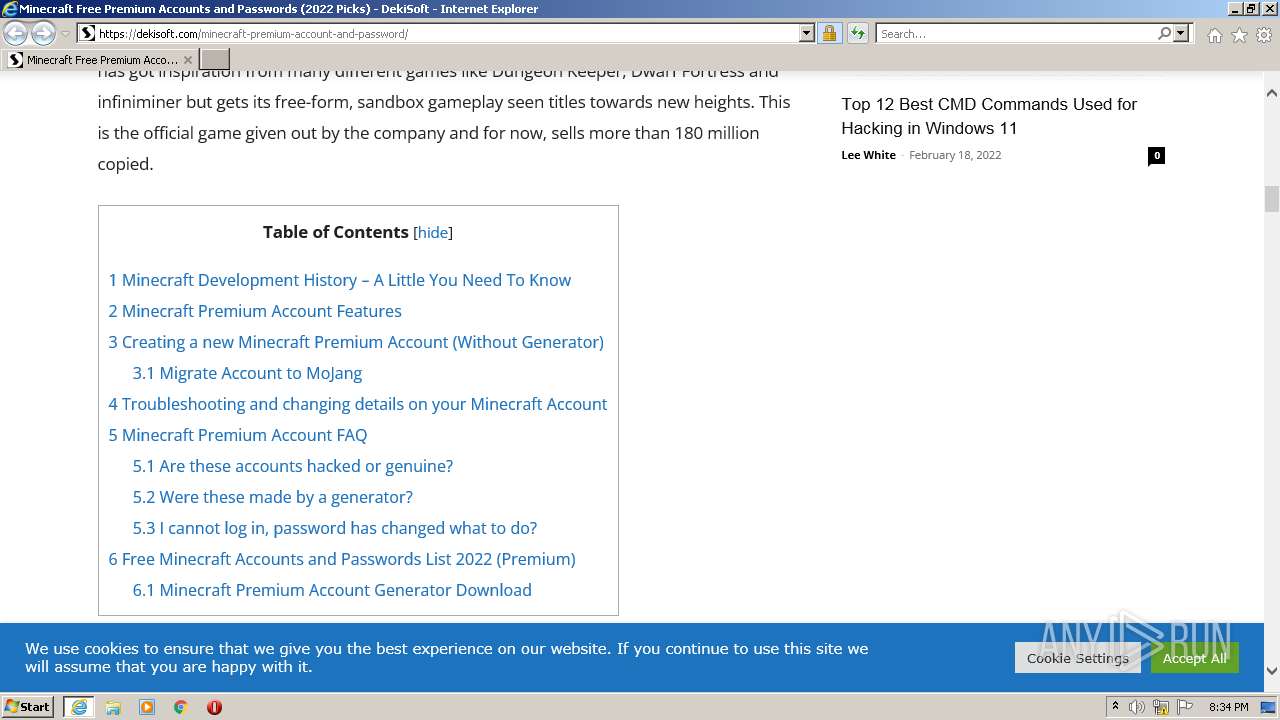Open '5.3 I cannot log in' link

[335, 528]
